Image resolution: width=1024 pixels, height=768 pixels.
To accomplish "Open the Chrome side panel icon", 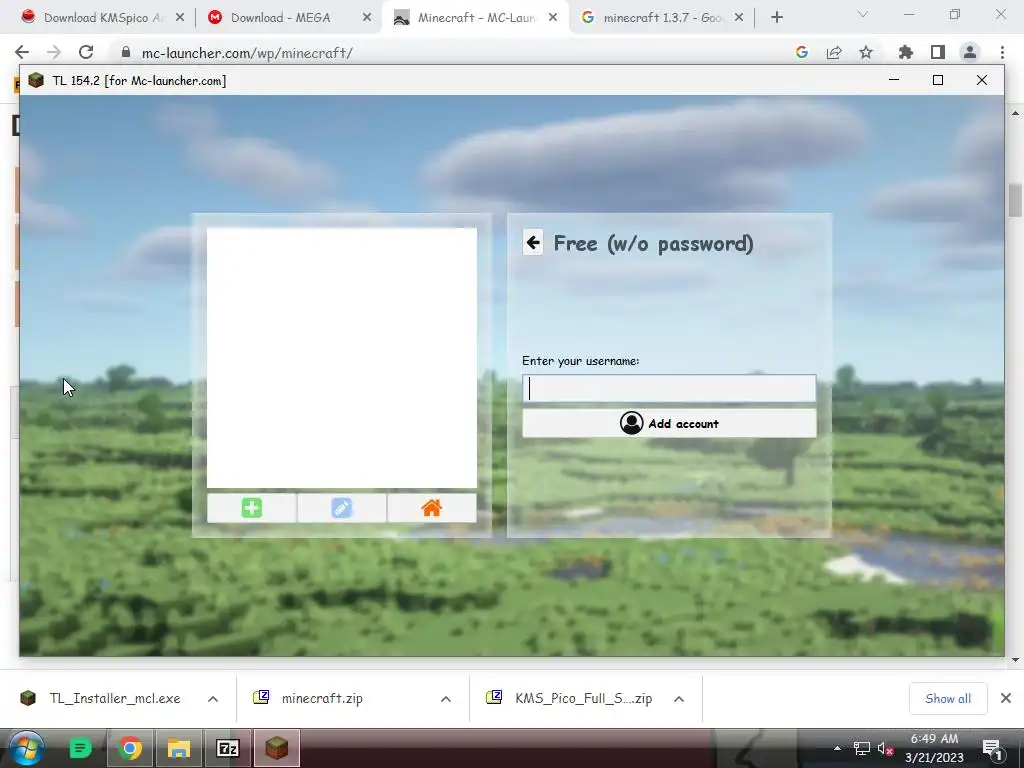I will click(938, 52).
